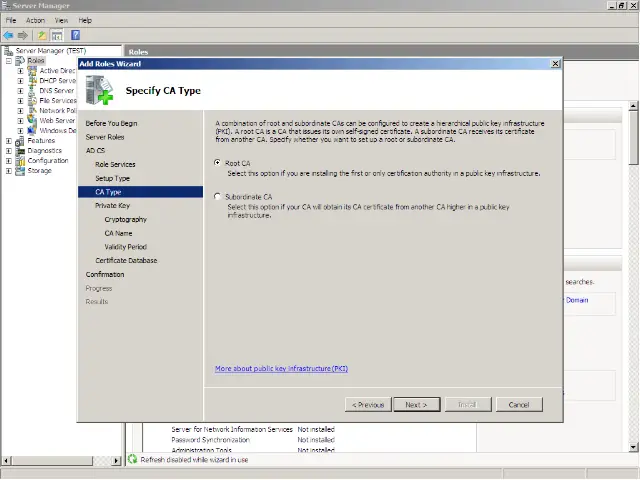
Task: Click the Cancel button in wizard
Action: 519,405
